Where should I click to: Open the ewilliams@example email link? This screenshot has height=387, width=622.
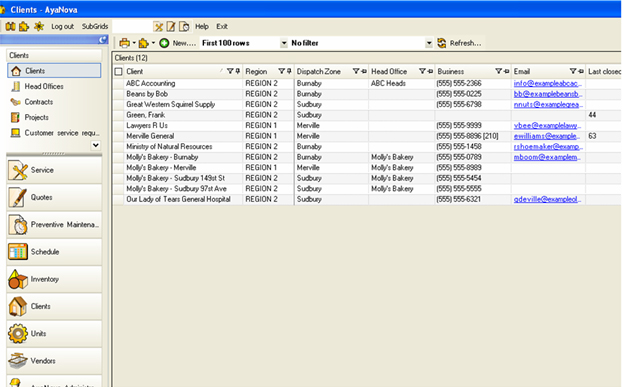pos(547,136)
